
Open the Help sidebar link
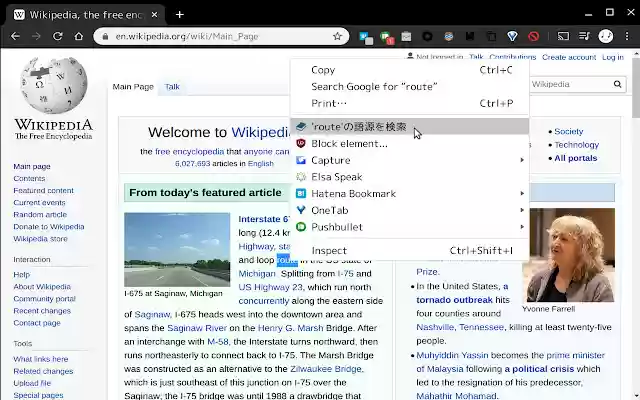pyautogui.click(x=21, y=275)
